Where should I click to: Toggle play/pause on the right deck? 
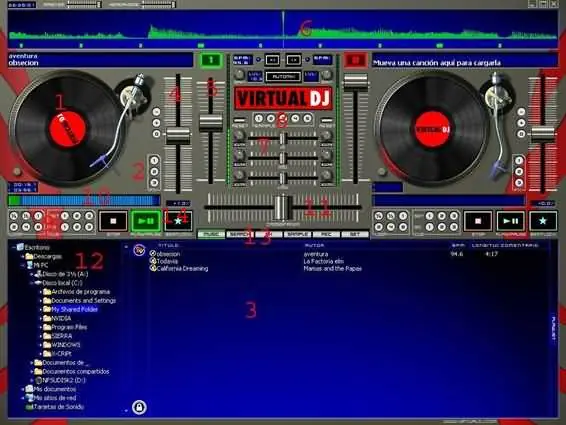[510, 221]
